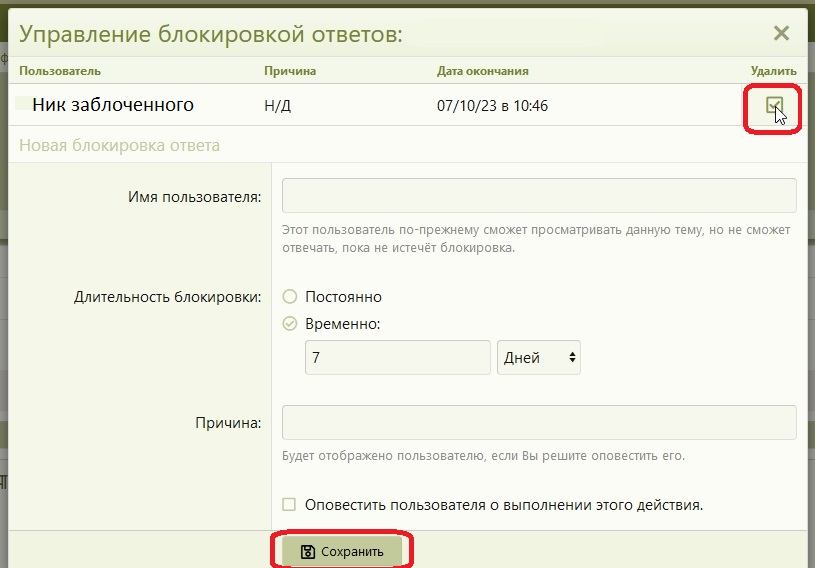The image size is (815, 568).
Task: Select the Постоянно ban duration option
Action: coord(290,297)
